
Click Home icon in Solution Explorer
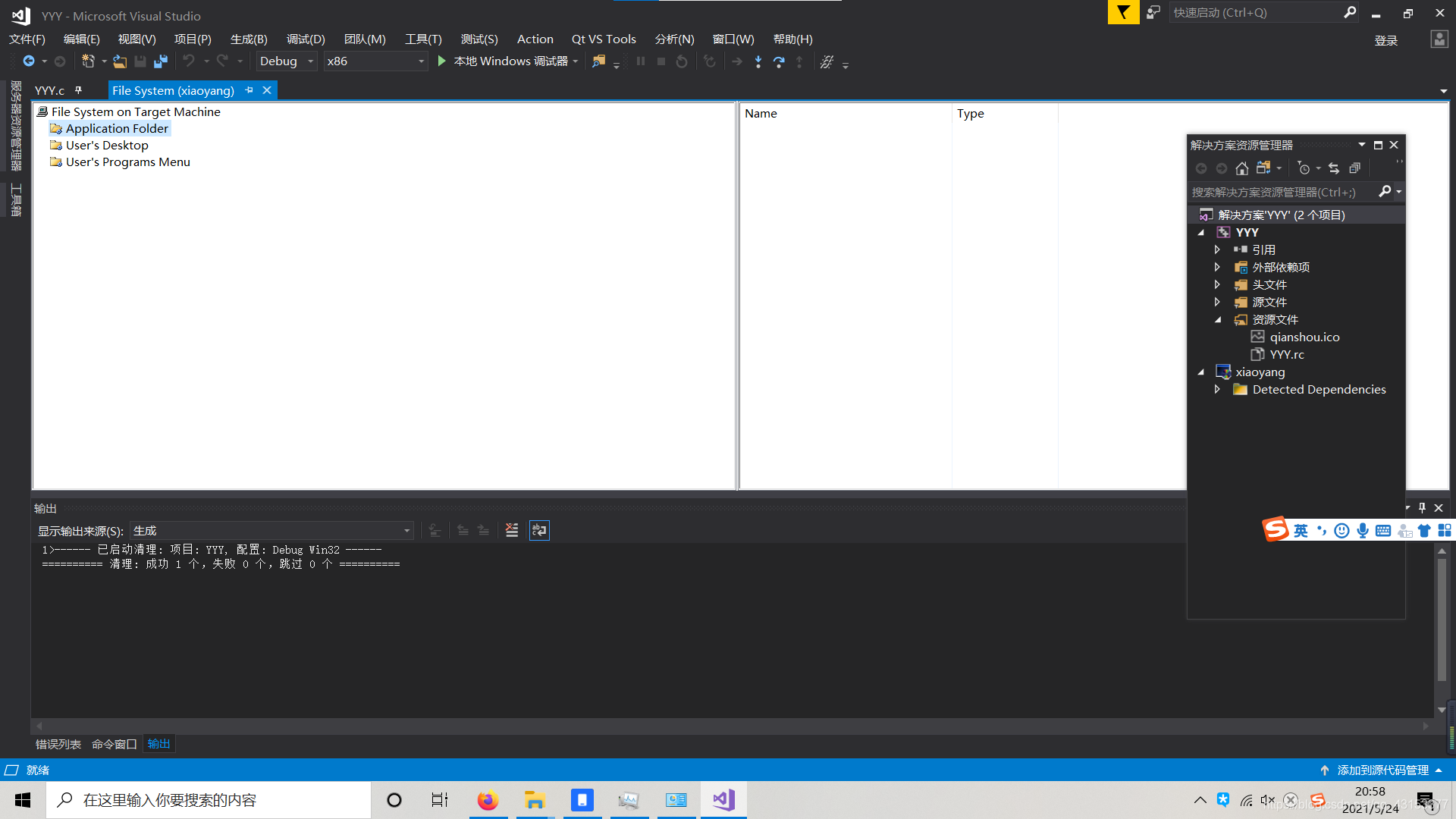[1241, 168]
